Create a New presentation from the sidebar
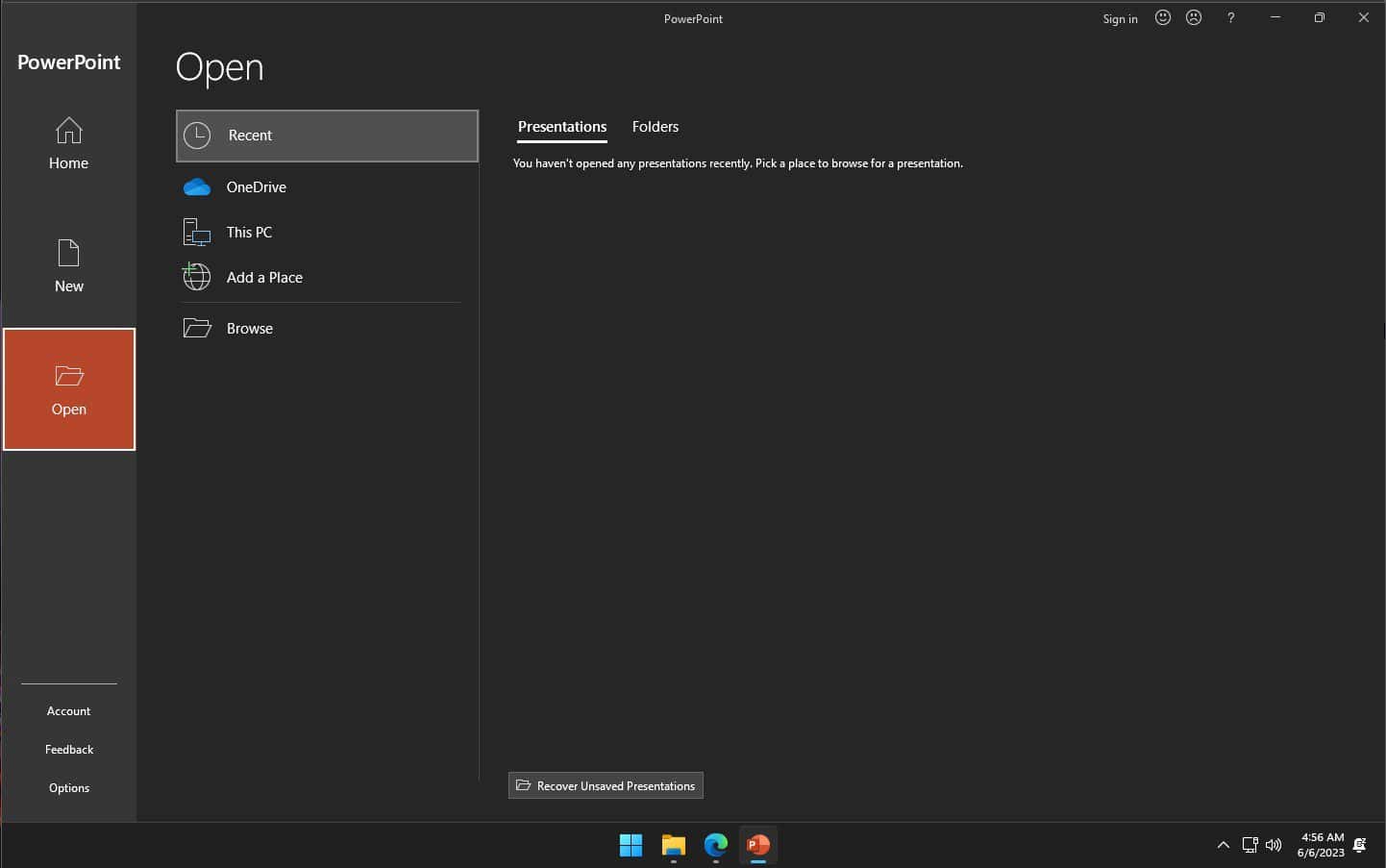The width and height of the screenshot is (1386, 868). [68, 266]
